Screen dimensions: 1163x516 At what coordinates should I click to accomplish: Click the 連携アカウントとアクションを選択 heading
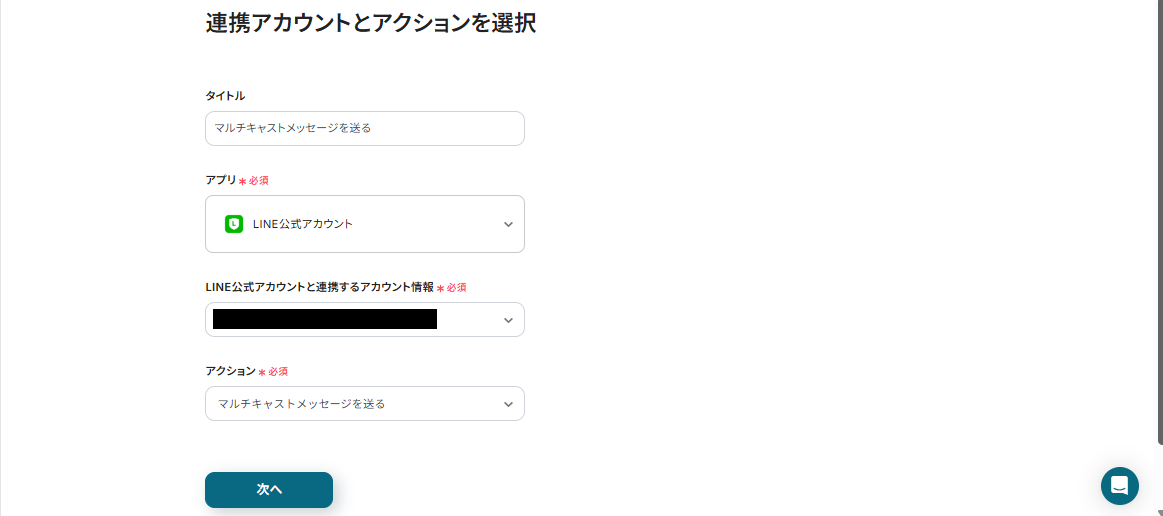point(370,23)
